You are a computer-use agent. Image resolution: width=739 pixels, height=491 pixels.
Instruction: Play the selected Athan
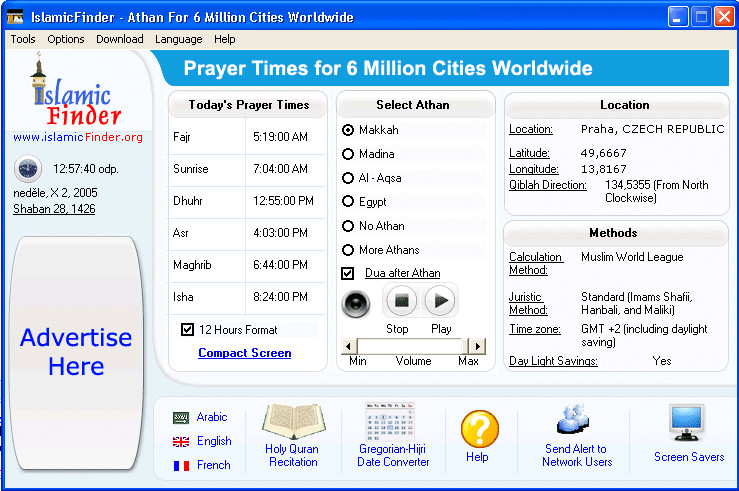point(440,301)
